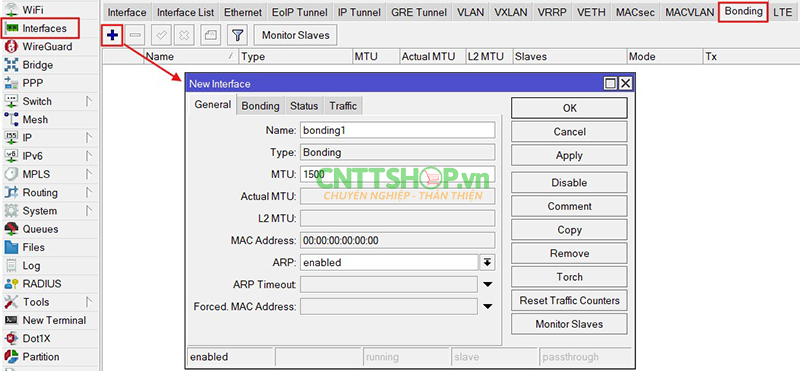Click the Slaves column header

coord(570,57)
